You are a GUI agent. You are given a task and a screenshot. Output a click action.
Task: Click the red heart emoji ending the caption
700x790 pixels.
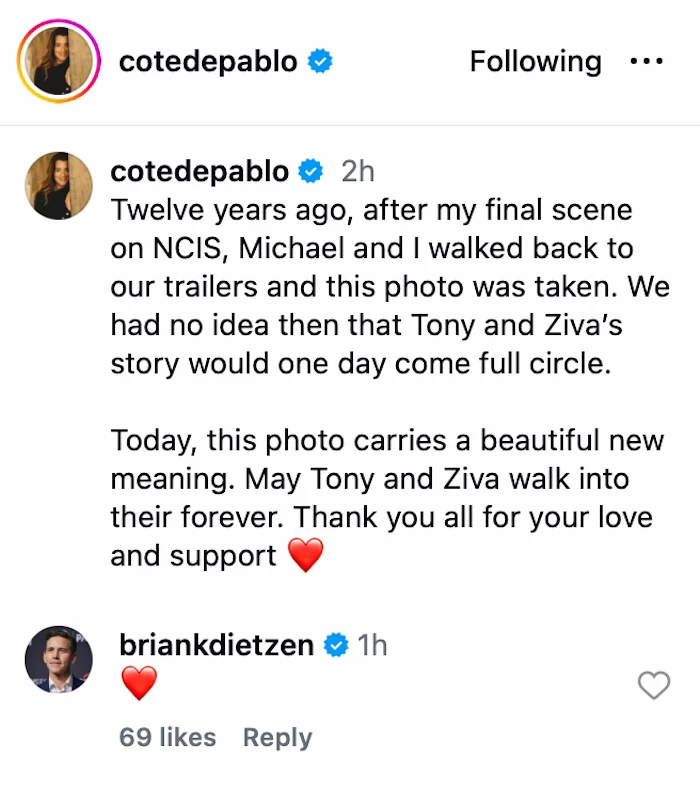(x=305, y=556)
